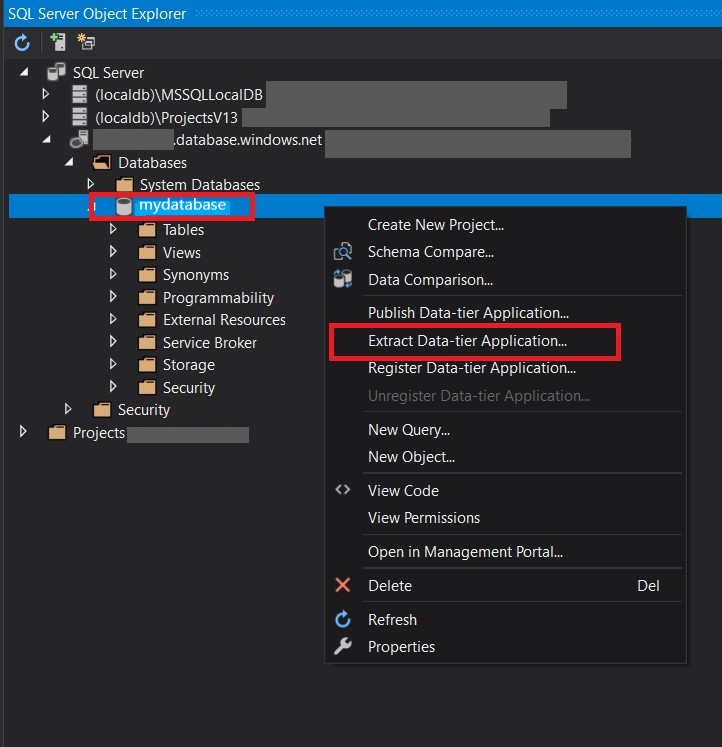Choose Extract Data-tier Application from the menu
This screenshot has width=722, height=747.
467,341
